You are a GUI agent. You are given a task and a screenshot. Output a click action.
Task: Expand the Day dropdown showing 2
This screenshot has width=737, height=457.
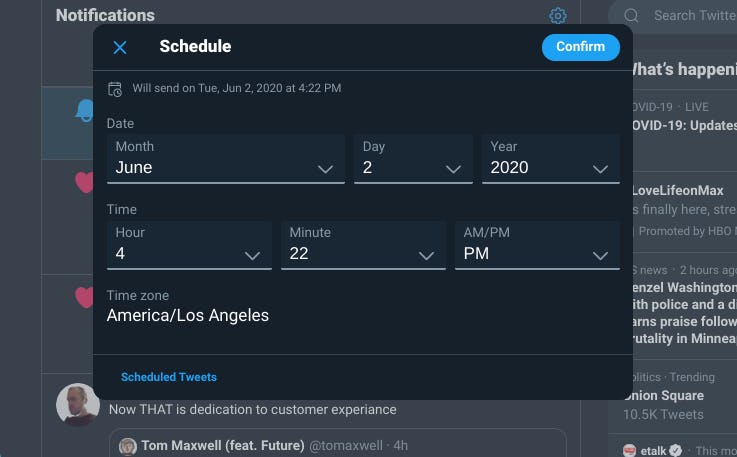click(x=413, y=159)
